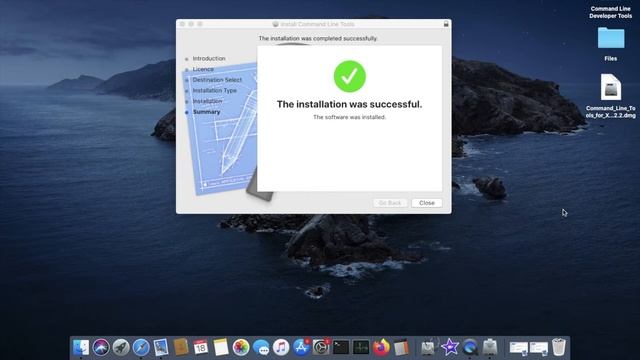The image size is (640, 360).
Task: Click the 'Files' folder name label
Action: click(611, 58)
